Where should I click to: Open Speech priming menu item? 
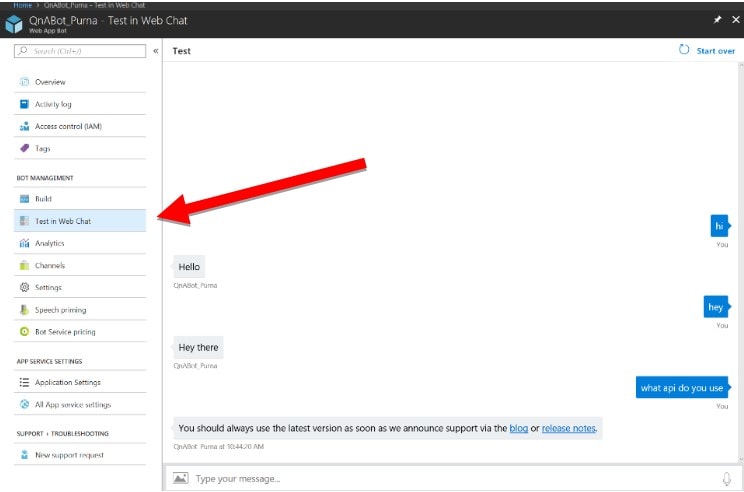tap(80, 310)
